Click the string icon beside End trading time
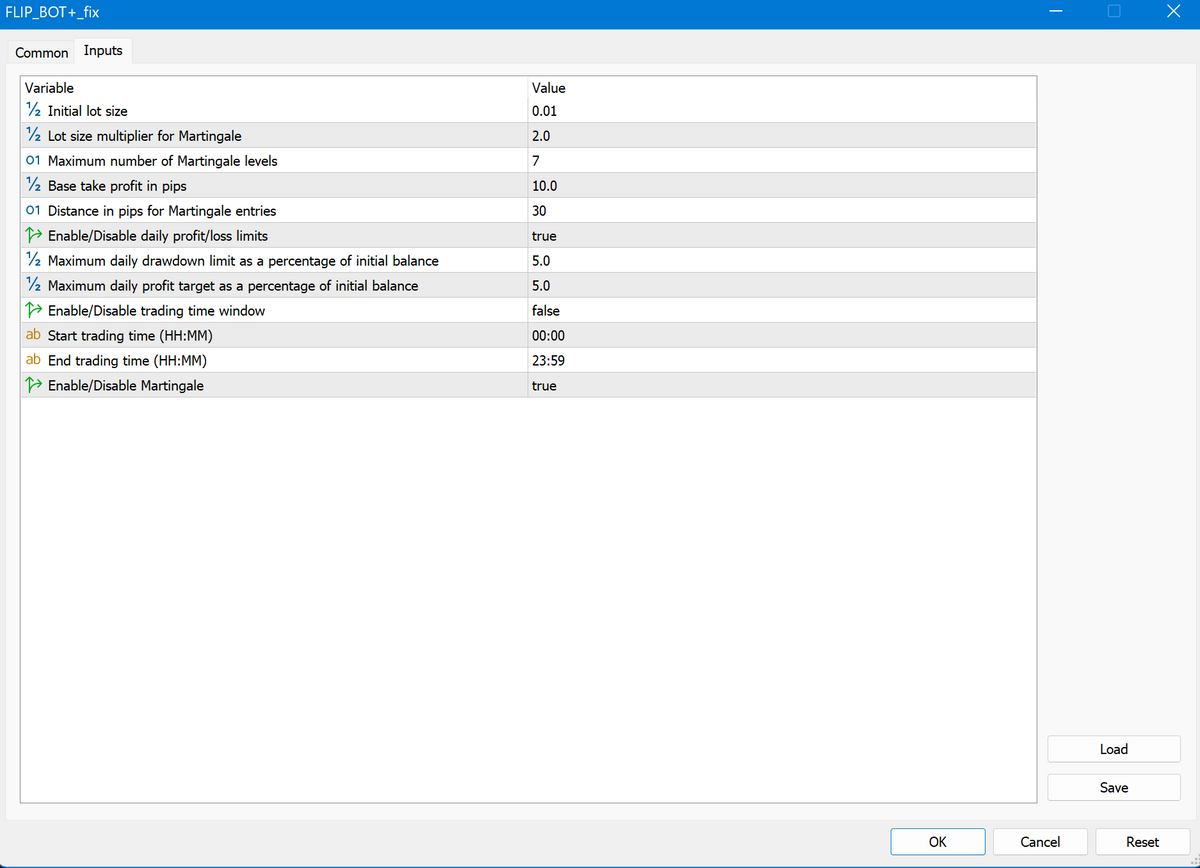Viewport: 1200px width, 868px height. [32, 361]
